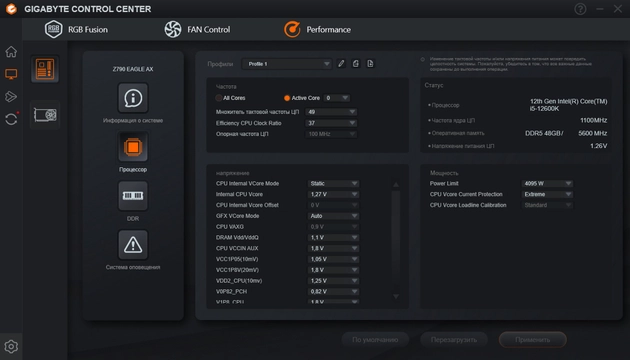
Task: Click the FAN Control fan icon
Action: coord(173,29)
